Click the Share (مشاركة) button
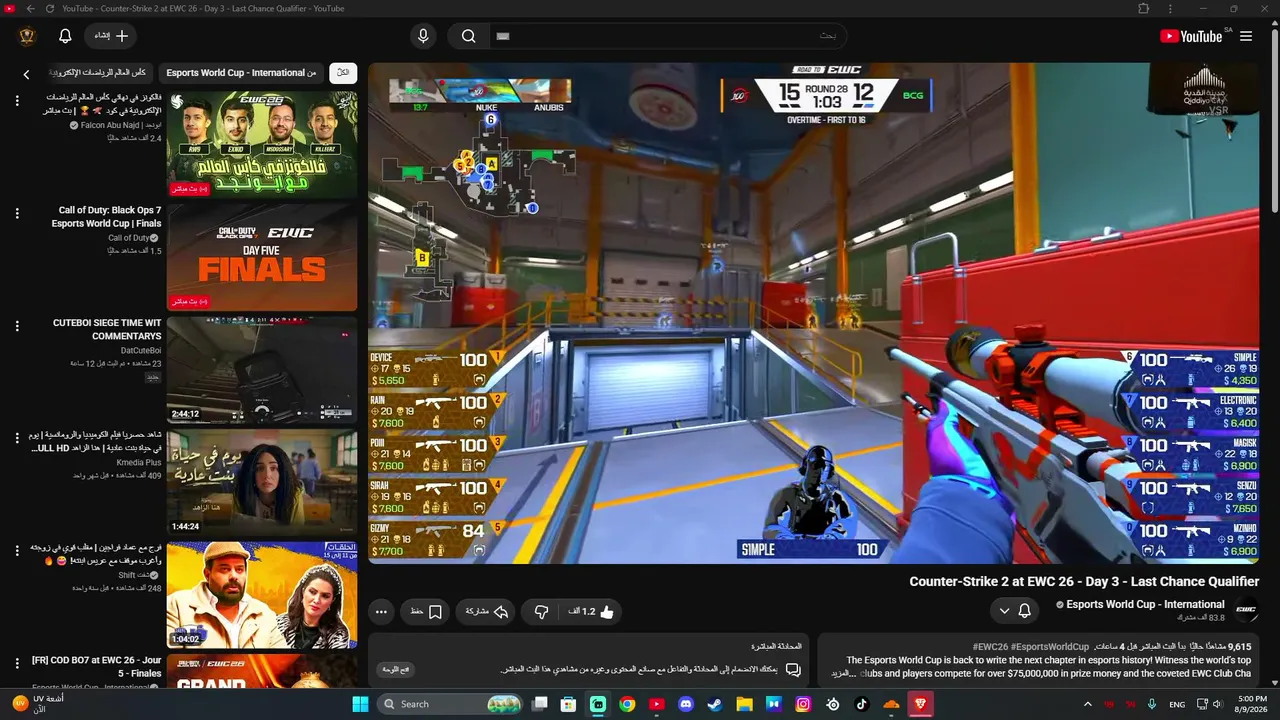1280x720 pixels. coord(487,611)
